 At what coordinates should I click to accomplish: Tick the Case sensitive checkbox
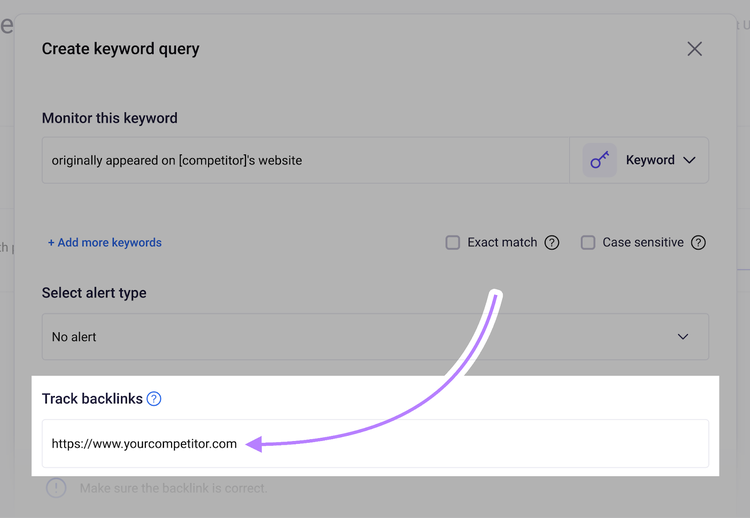(588, 242)
